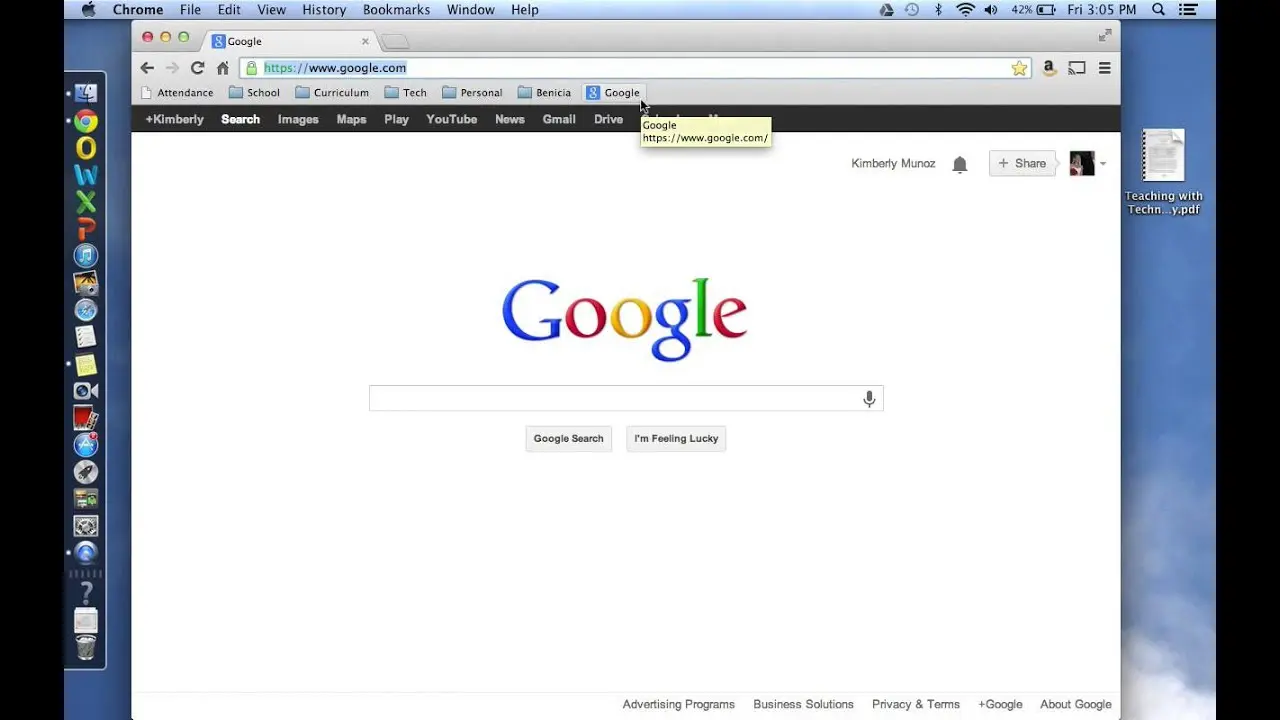Click the cast-to-display icon in the toolbar
Viewport: 1280px width, 720px height.
click(1077, 68)
